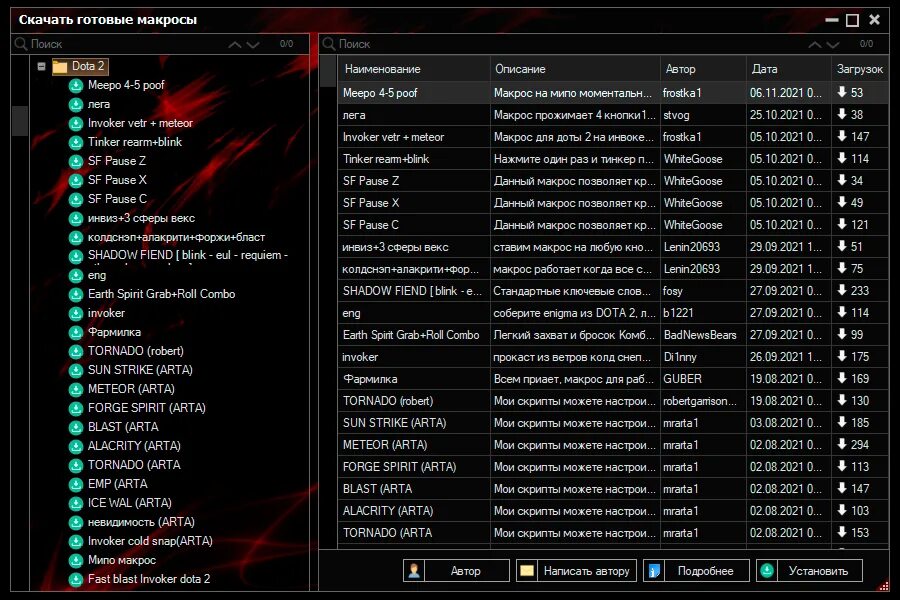This screenshot has width=900, height=600.
Task: Click download icon beside Invoker vetr + meteor
Action: [76, 123]
